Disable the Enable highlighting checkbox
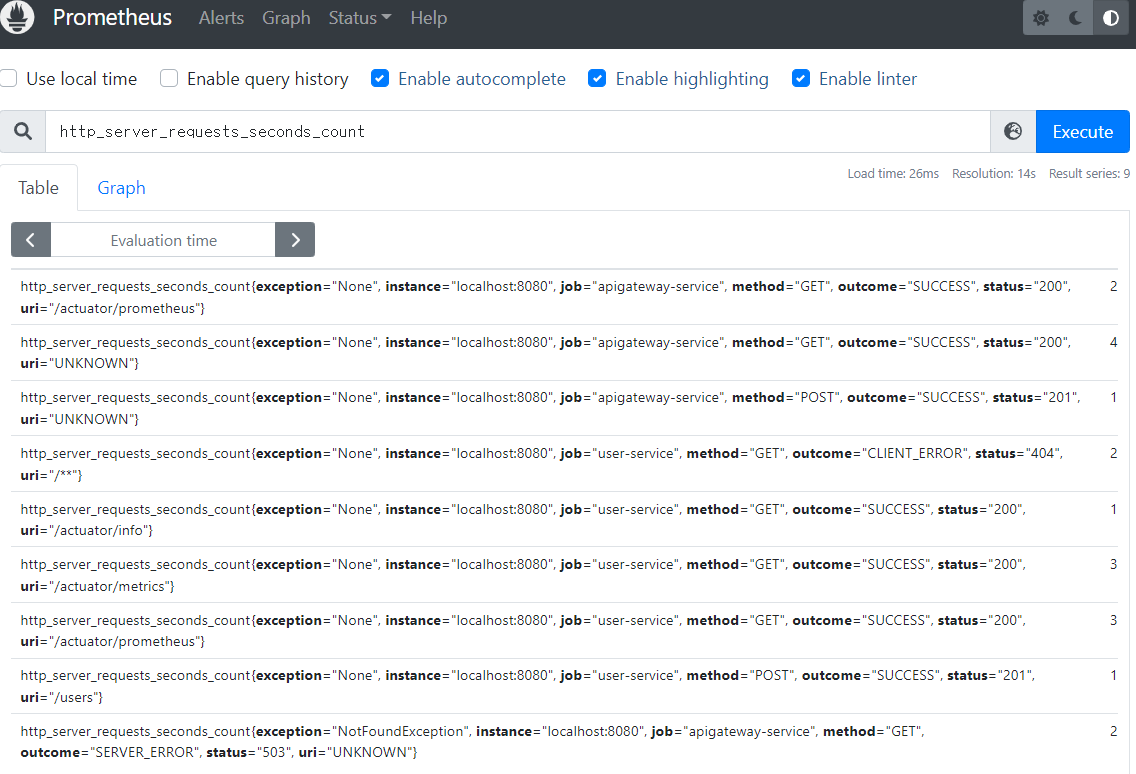The width and height of the screenshot is (1136, 774). point(597,78)
